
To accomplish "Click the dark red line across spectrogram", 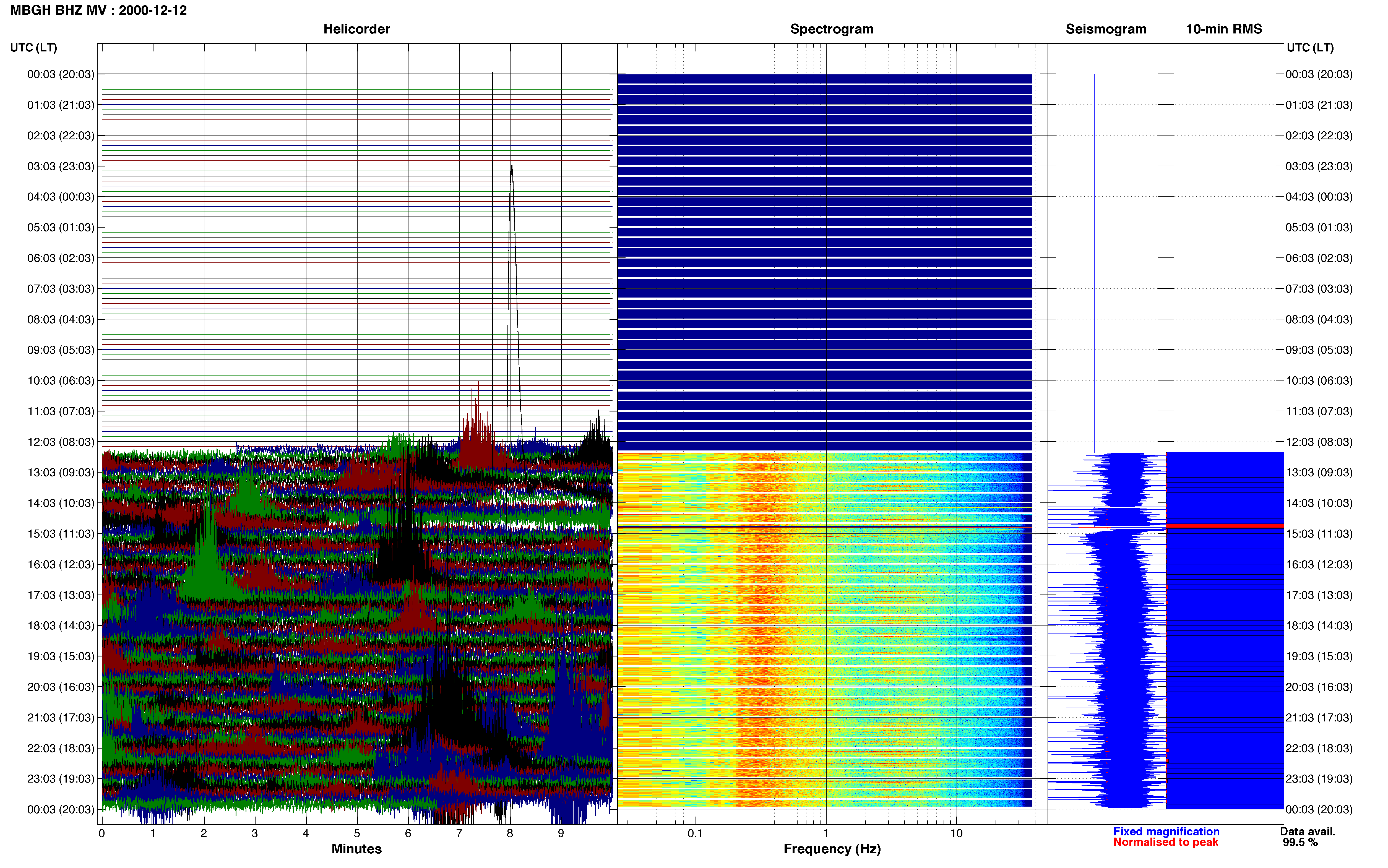I will (824, 526).
